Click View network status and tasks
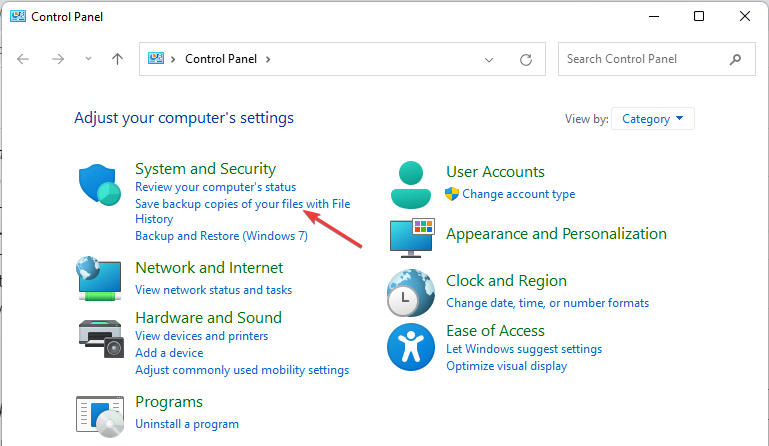This screenshot has height=446, width=769. (213, 290)
